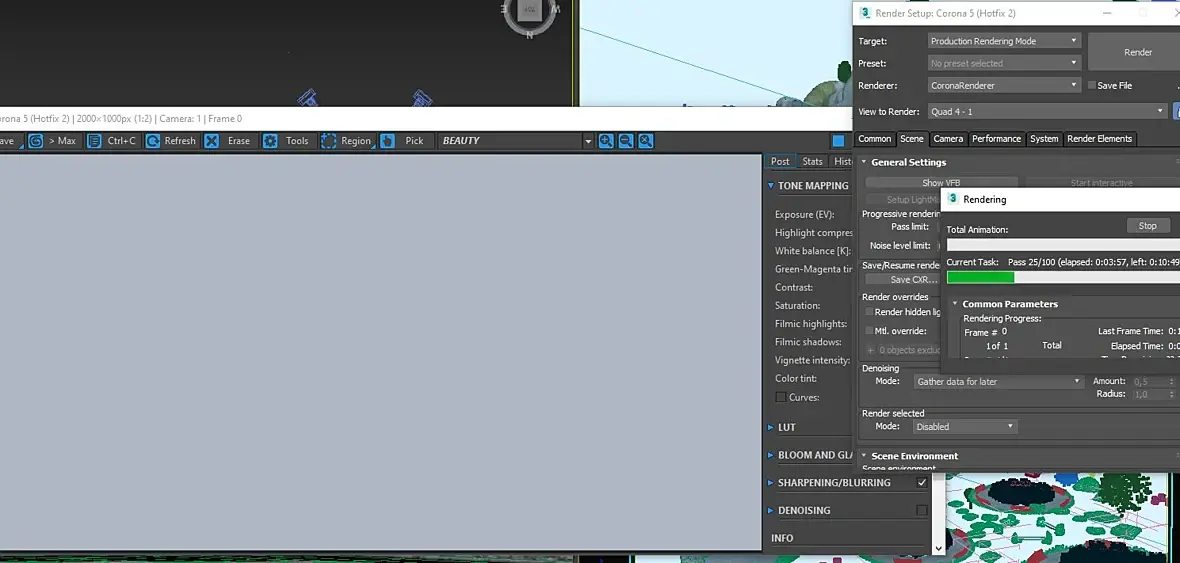The height and width of the screenshot is (563, 1180).
Task: Enable the Mtl. override checkbox
Action: click(x=868, y=330)
